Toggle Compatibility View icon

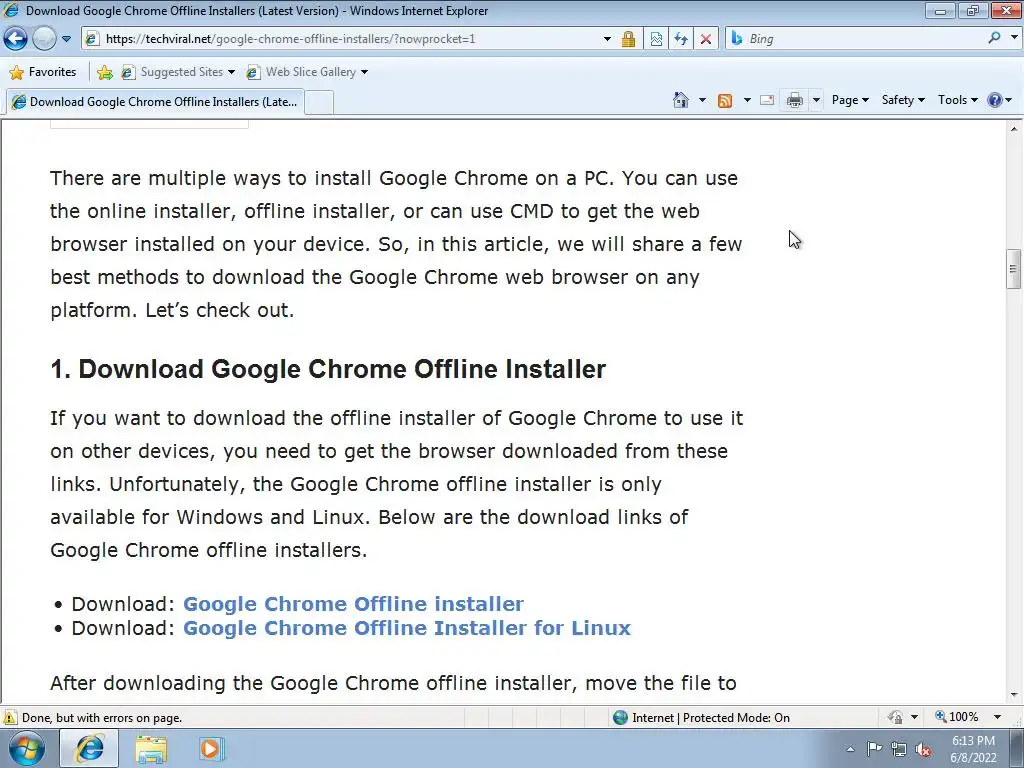(x=656, y=39)
